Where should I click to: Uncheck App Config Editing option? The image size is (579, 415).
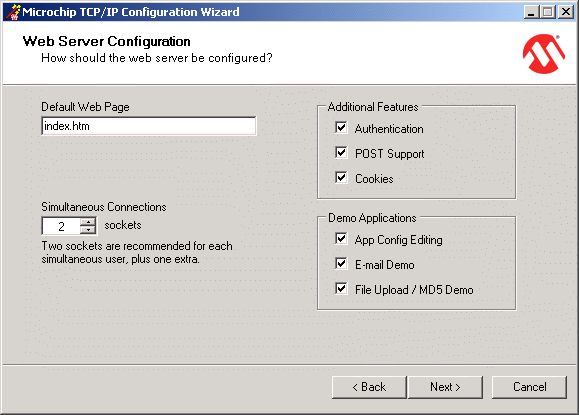pos(341,239)
